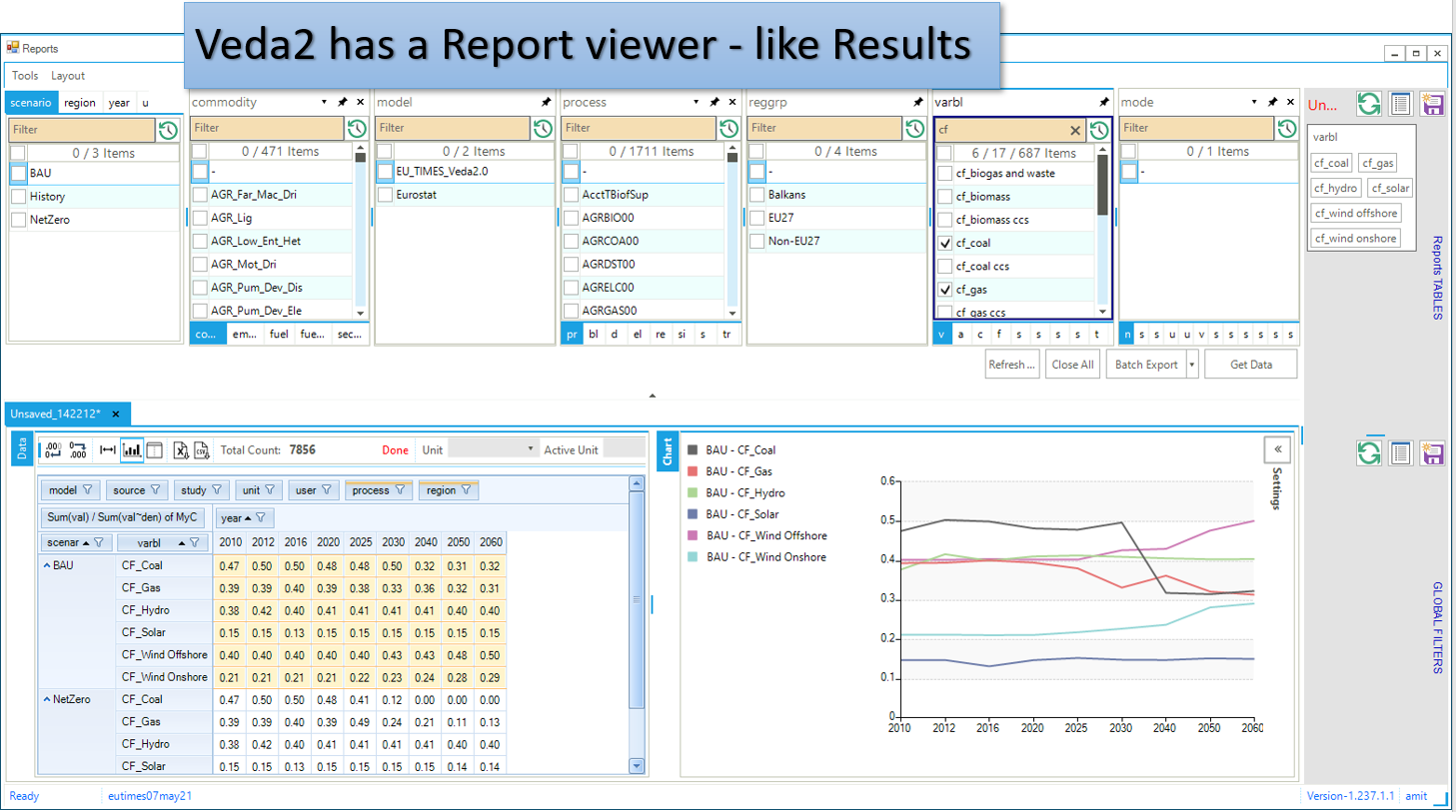This screenshot has height=812, width=1456.
Task: Click the CSV export icon in data toolbar
Action: tap(201, 450)
